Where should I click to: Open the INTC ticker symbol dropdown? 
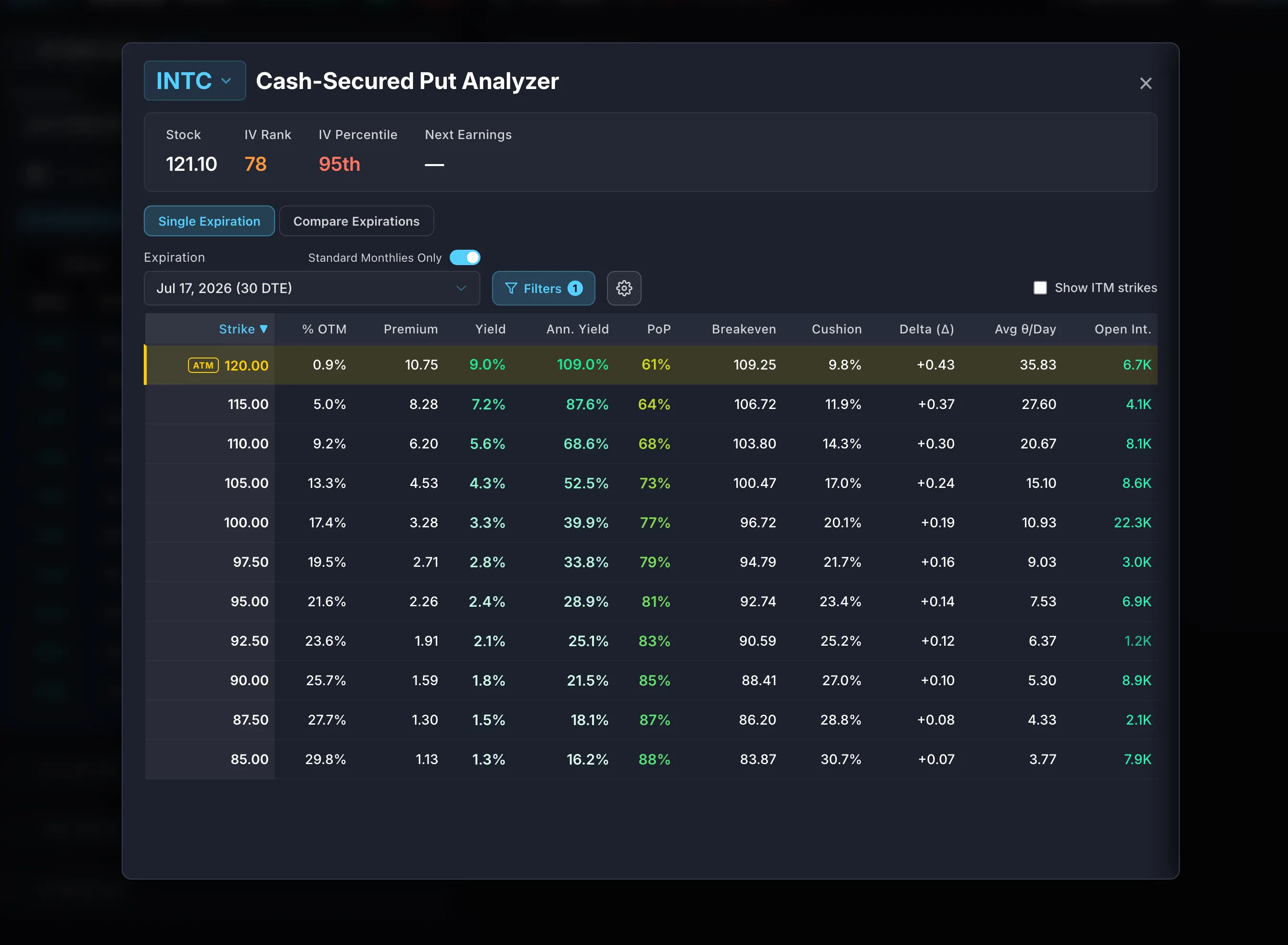[194, 81]
